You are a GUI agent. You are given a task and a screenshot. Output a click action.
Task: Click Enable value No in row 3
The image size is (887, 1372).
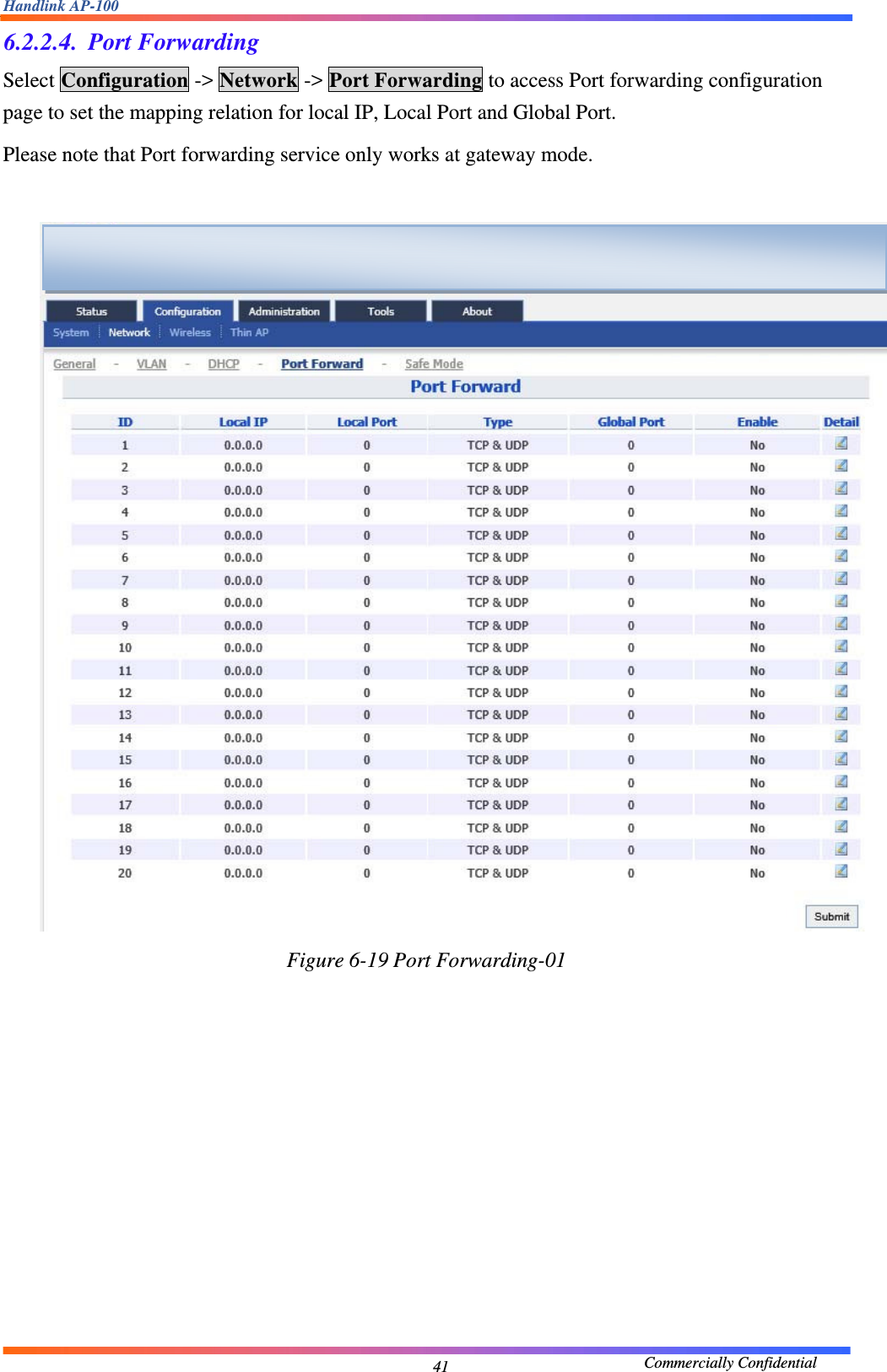coord(757,490)
